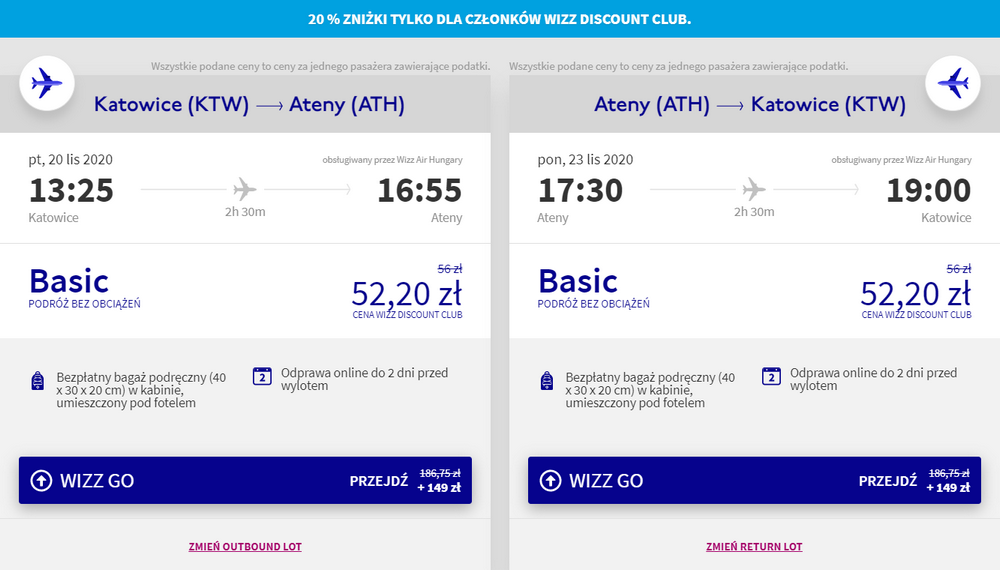The height and width of the screenshot is (570, 1000).
Task: Upgrade outbound flight via PRZEJDŹ +149 zł
Action: pyautogui.click(x=405, y=481)
